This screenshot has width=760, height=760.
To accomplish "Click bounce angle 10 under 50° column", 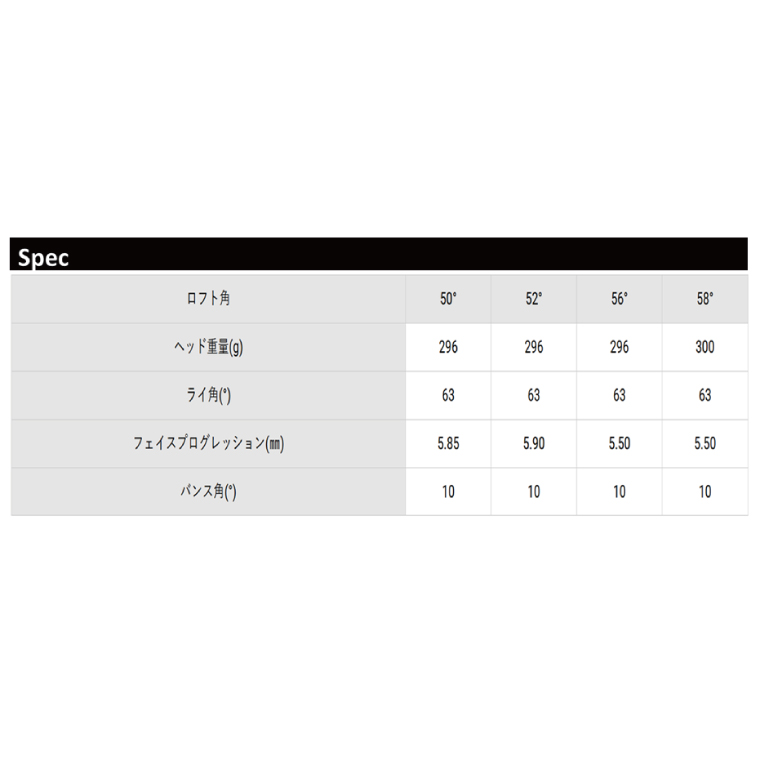I will (448, 492).
